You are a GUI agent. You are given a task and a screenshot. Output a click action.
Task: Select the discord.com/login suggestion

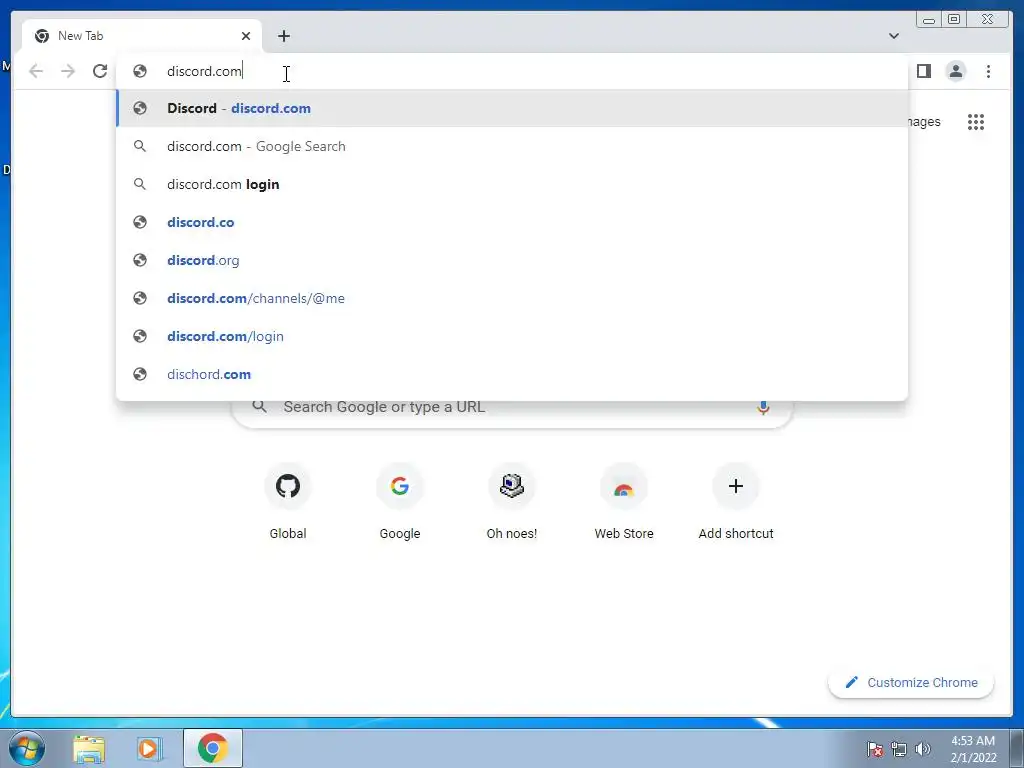click(x=512, y=336)
